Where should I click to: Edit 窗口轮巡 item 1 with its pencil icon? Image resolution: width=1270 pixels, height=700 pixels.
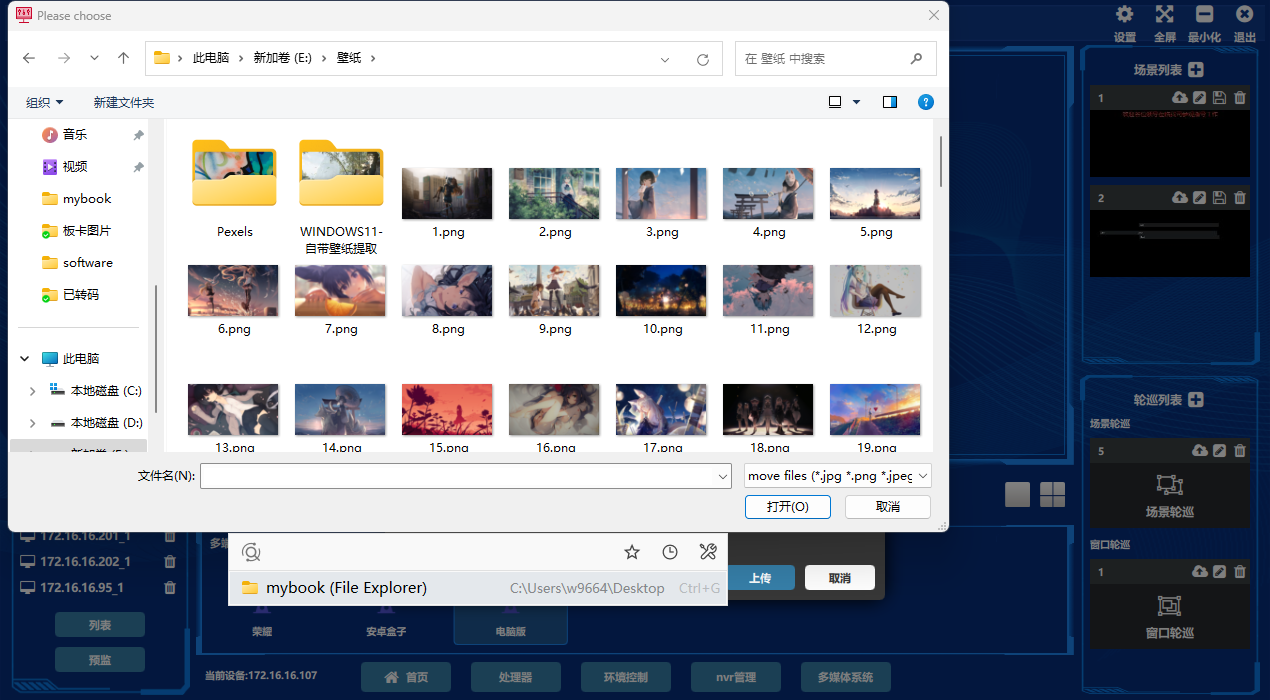(1219, 572)
